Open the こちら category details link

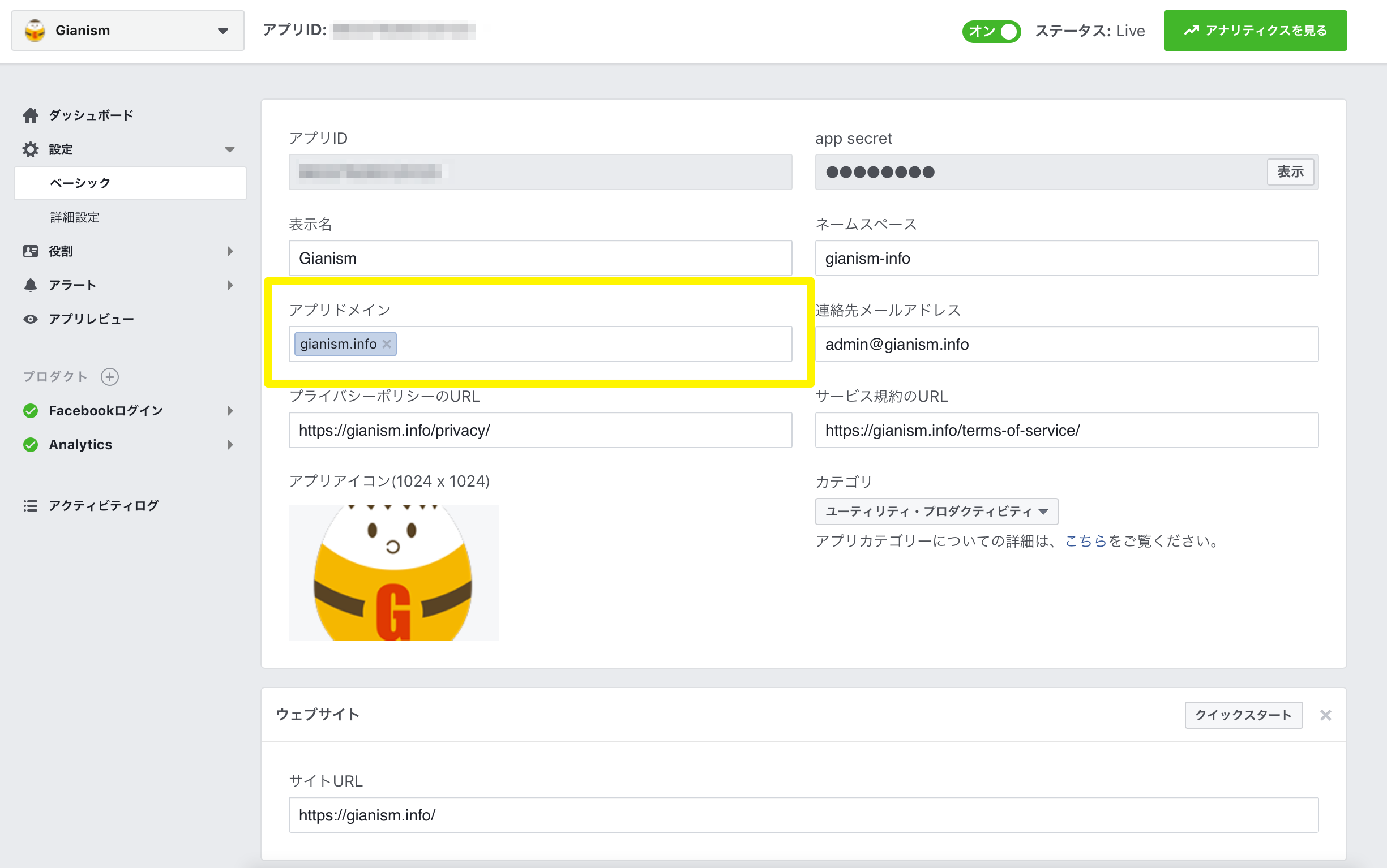tap(1085, 541)
